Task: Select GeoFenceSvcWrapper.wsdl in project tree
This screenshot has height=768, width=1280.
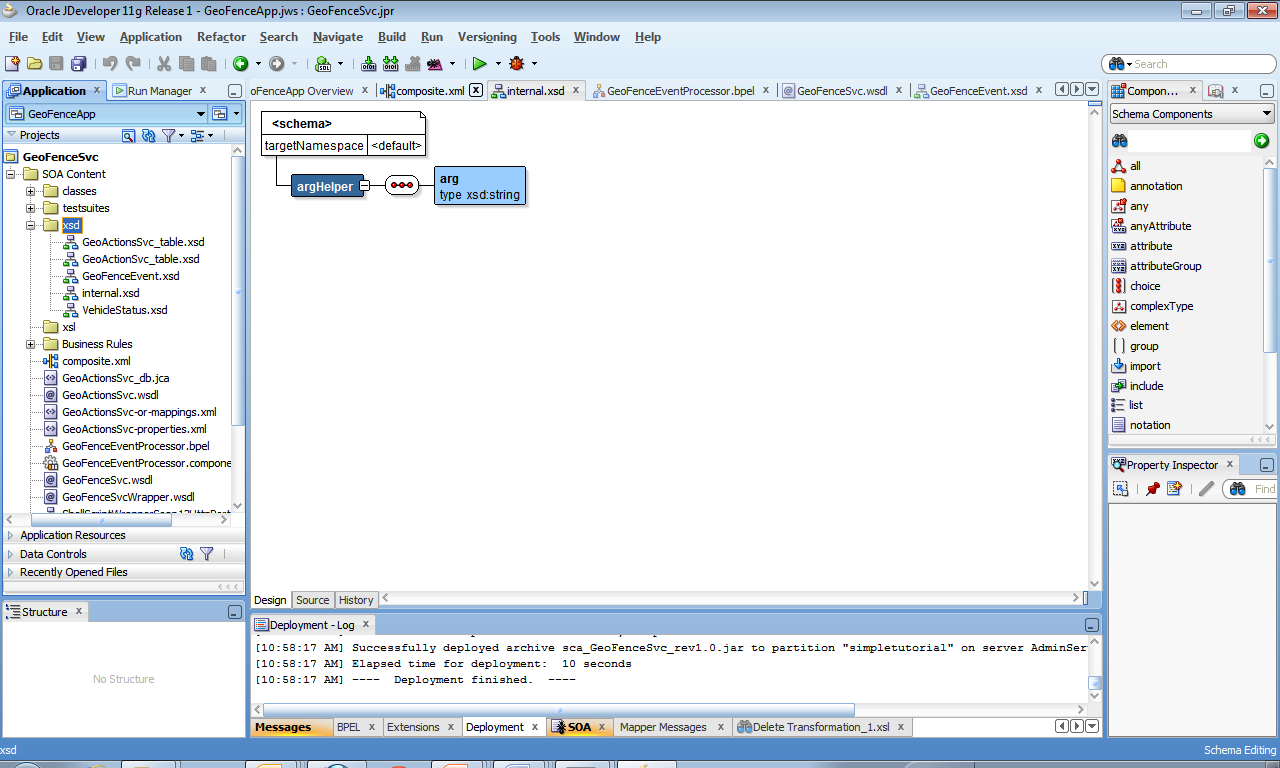Action: point(128,497)
